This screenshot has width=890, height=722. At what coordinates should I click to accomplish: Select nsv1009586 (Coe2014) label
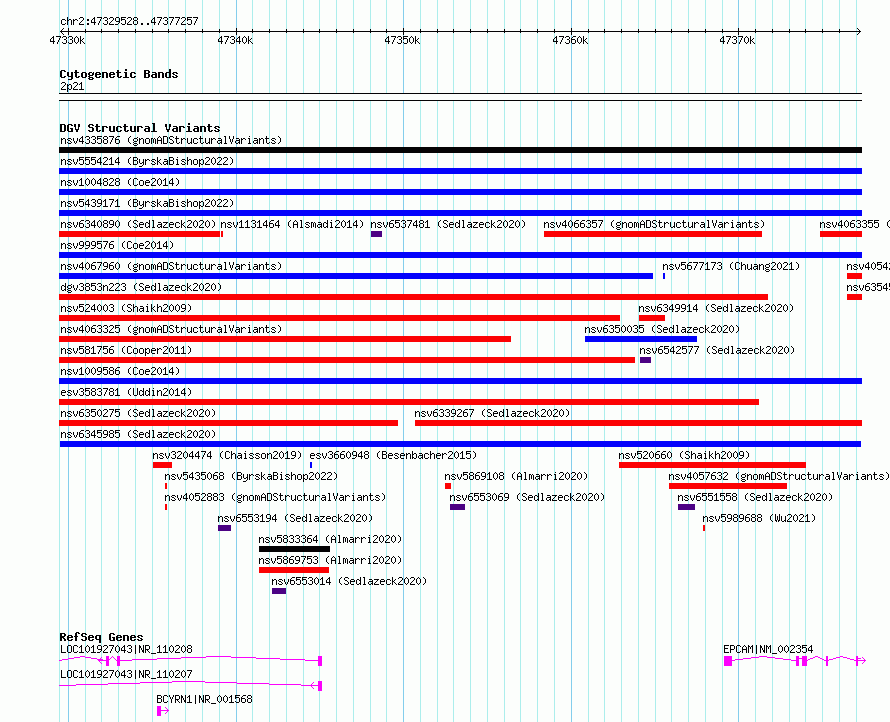[120, 371]
